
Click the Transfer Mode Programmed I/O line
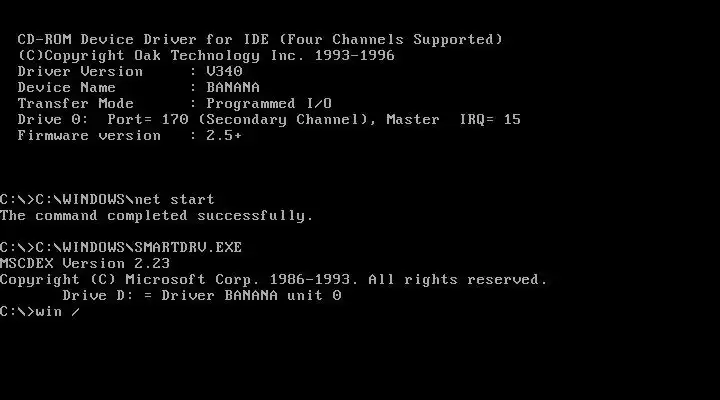[174, 103]
